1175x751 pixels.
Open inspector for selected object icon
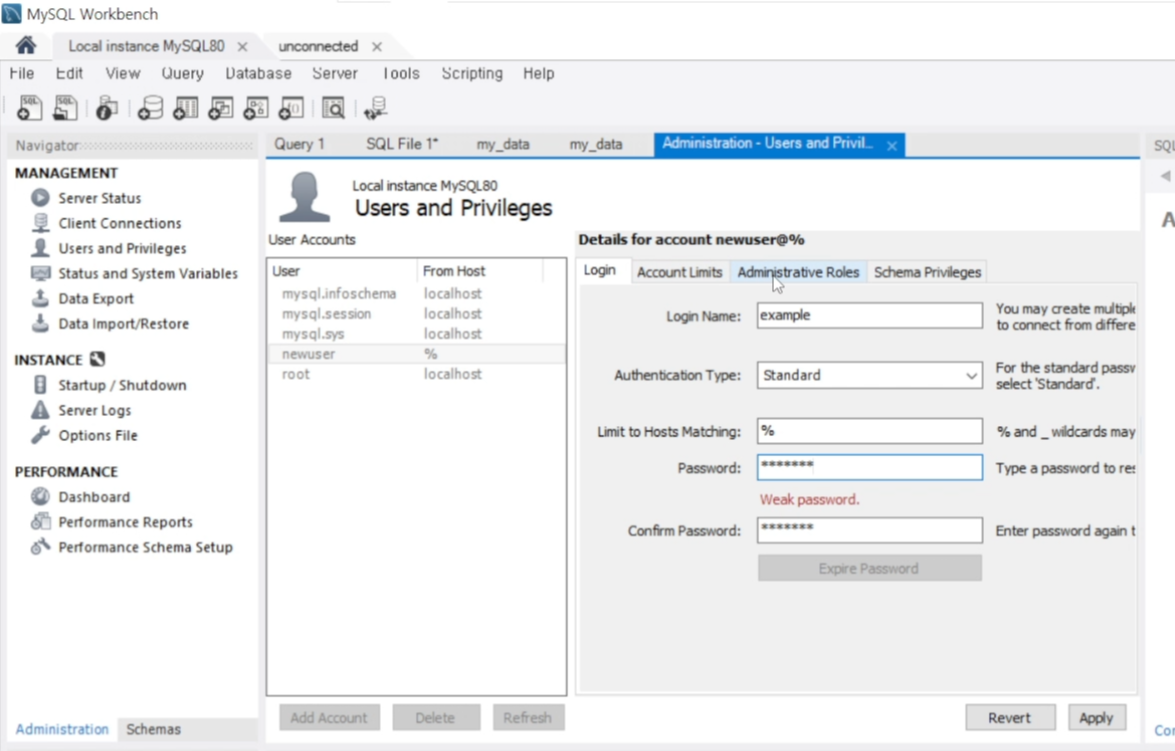click(x=106, y=108)
